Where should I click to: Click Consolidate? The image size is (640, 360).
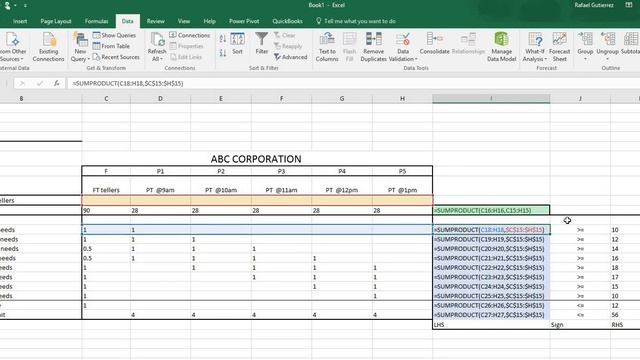coord(434,44)
